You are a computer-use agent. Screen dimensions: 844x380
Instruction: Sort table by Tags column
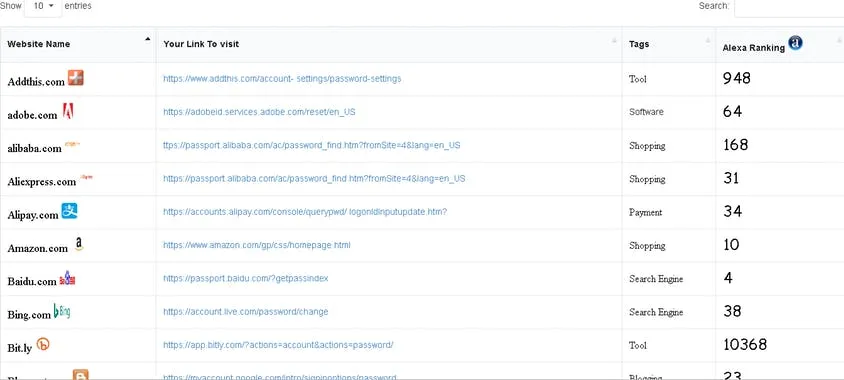point(669,44)
